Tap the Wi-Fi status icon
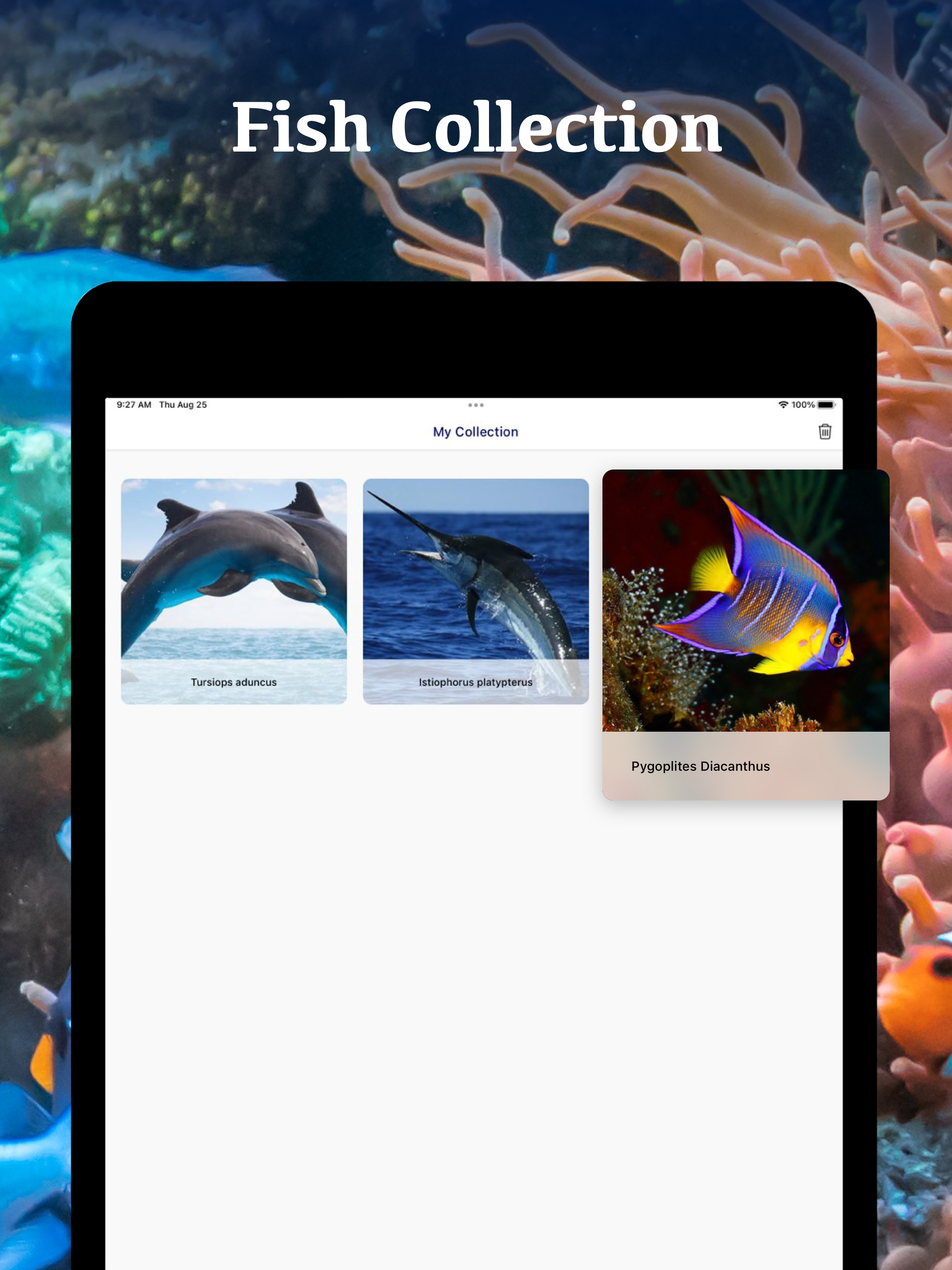The width and height of the screenshot is (952, 1270). click(783, 405)
